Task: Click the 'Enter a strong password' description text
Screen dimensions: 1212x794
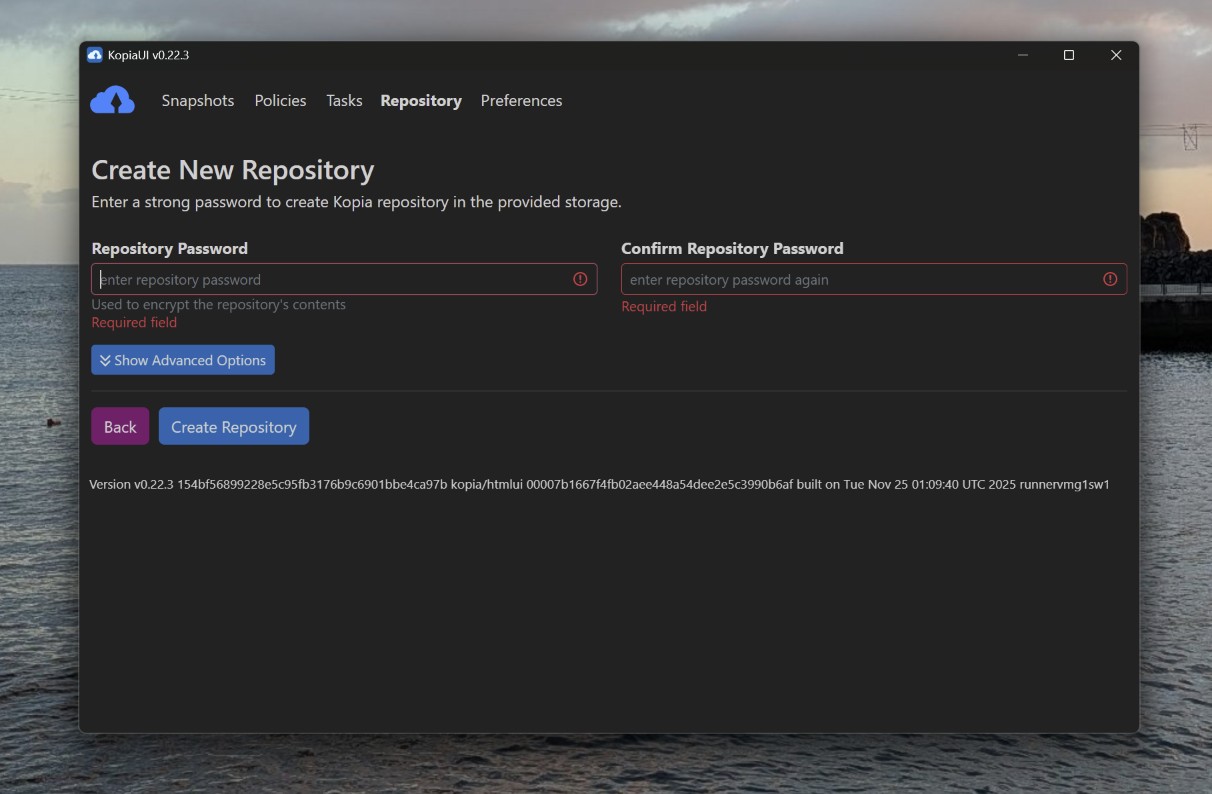Action: (x=356, y=202)
